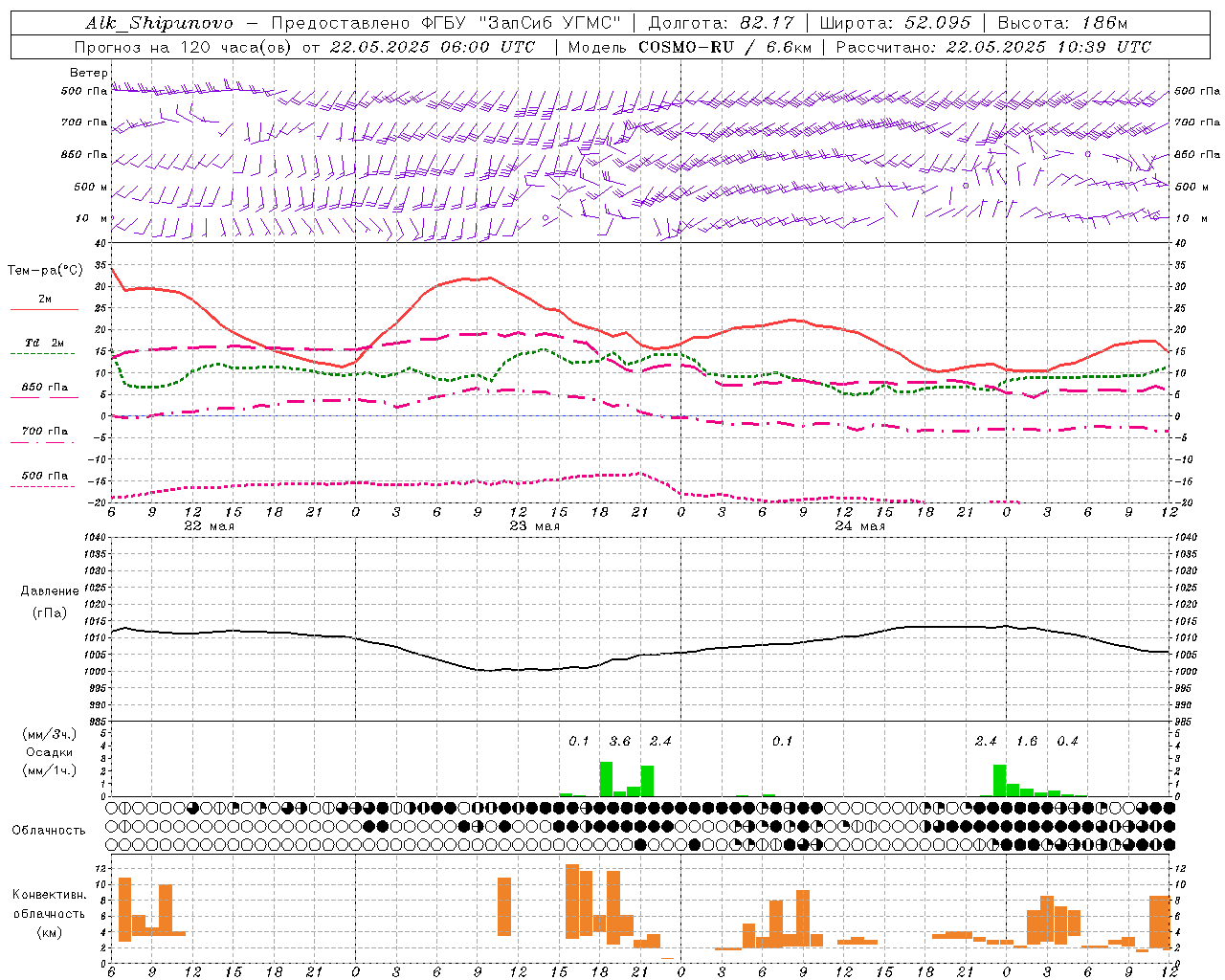Click the 0.4 precipitation total
The image size is (1225, 980).
coord(1067,741)
